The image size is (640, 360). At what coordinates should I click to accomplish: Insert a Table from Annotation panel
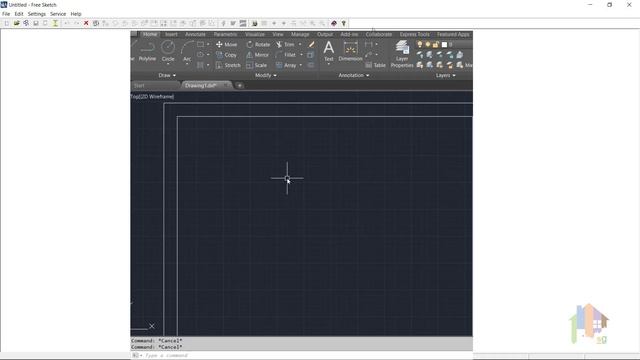(x=375, y=65)
